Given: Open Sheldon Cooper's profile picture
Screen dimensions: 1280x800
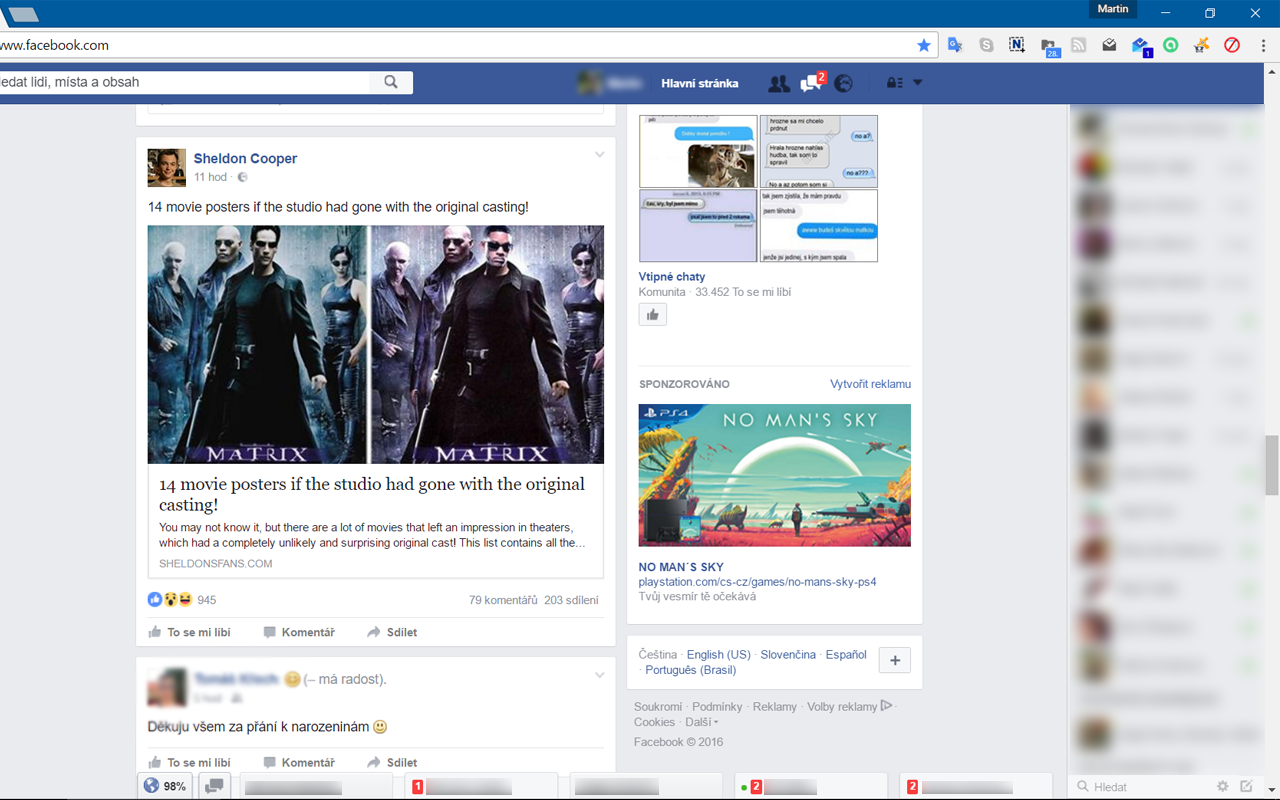Looking at the screenshot, I should tap(167, 167).
